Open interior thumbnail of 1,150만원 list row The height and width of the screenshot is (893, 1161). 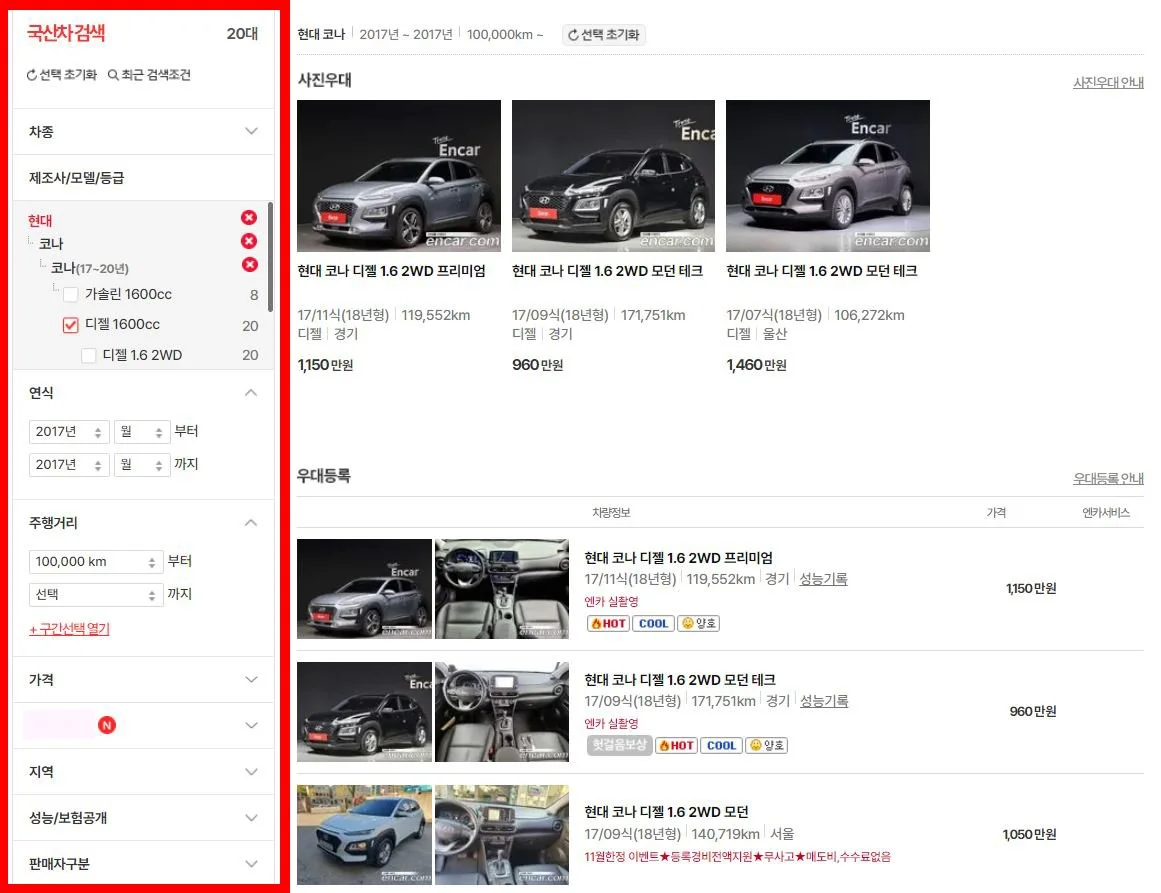[x=502, y=589]
